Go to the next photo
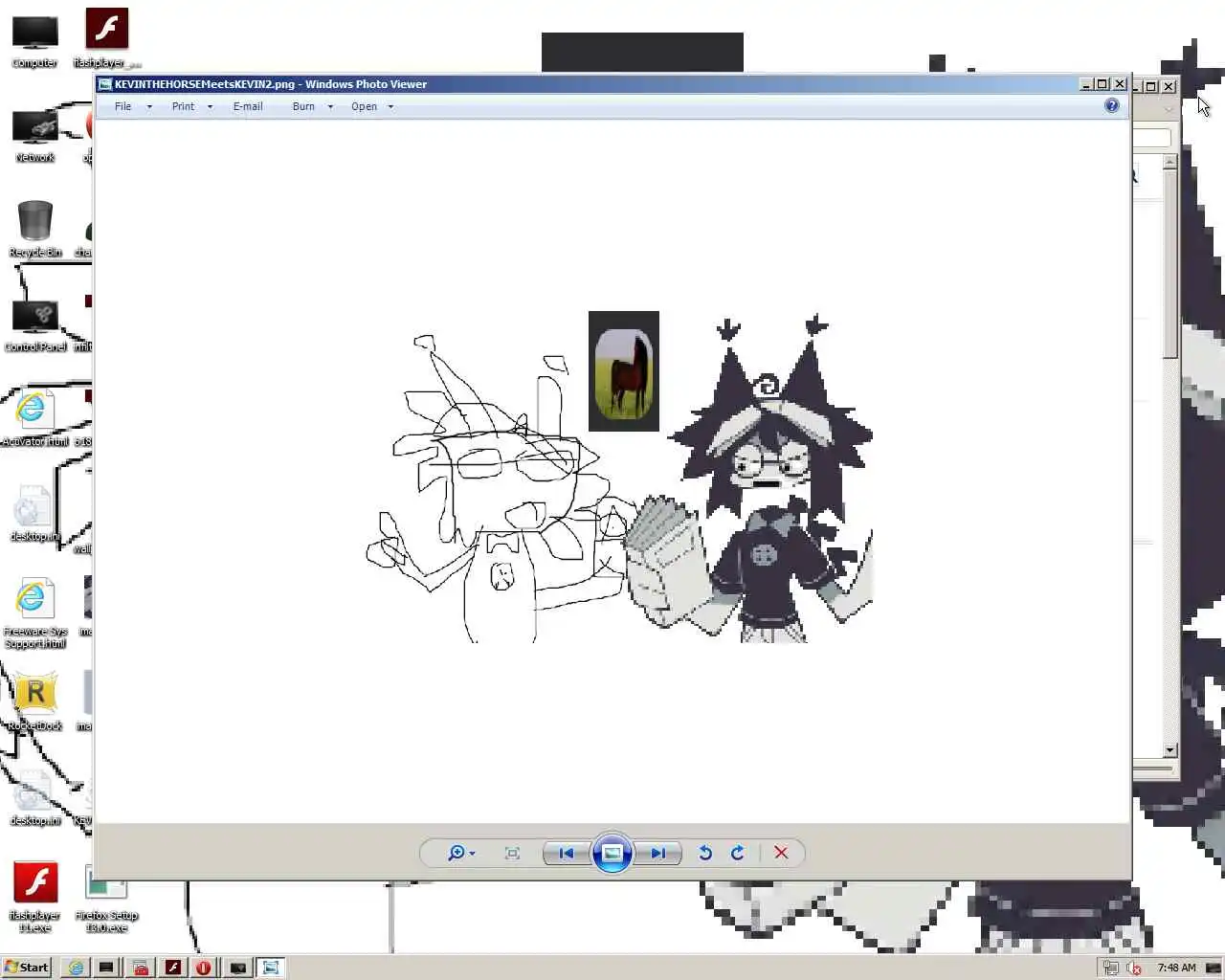The image size is (1225, 980). pos(658,853)
